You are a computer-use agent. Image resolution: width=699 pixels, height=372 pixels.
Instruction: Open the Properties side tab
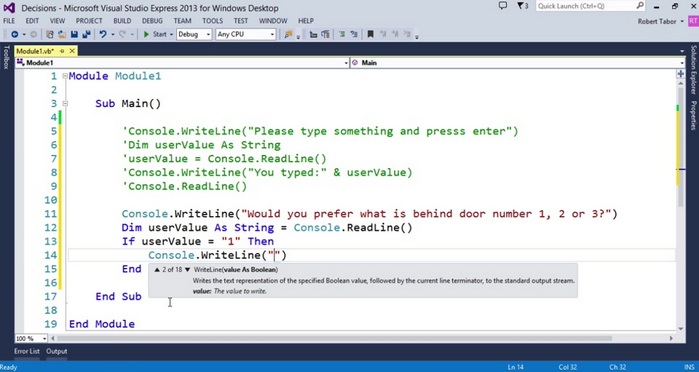693,115
